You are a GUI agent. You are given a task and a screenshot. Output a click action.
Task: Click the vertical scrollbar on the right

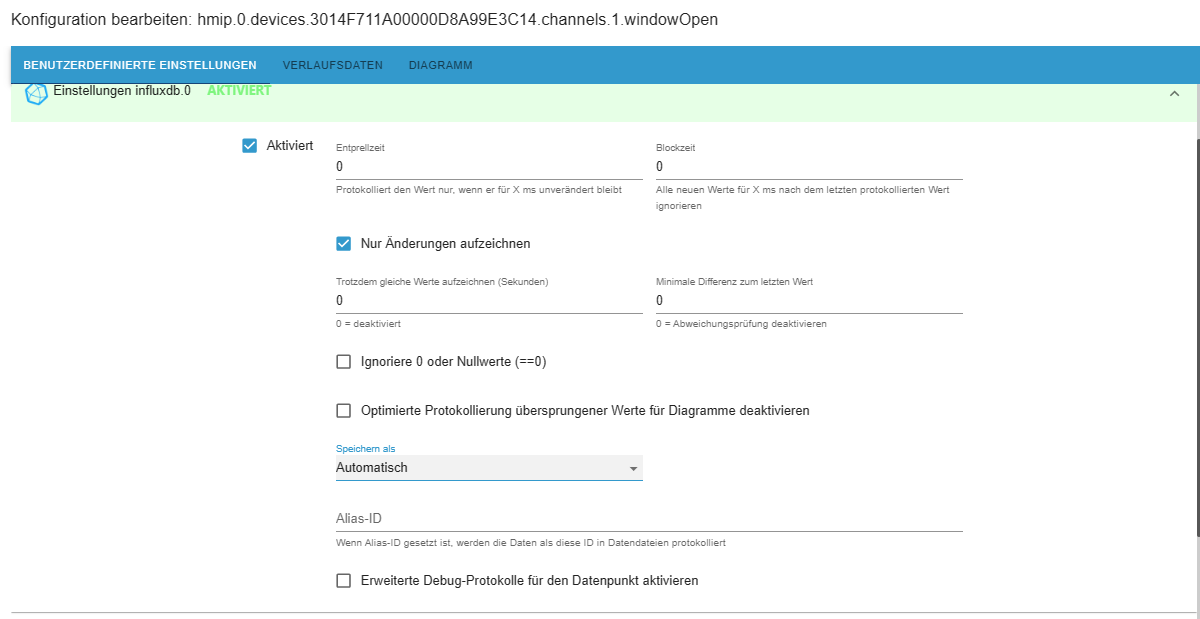point(1195,330)
